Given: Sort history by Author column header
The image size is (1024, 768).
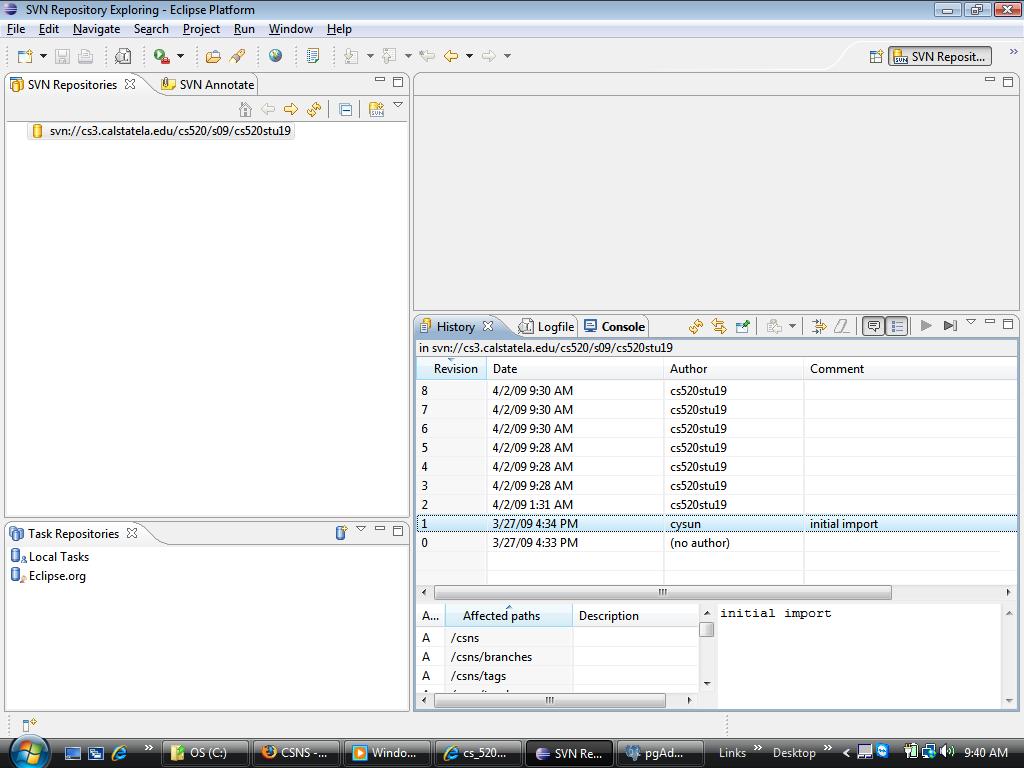Looking at the screenshot, I should click(x=688, y=369).
